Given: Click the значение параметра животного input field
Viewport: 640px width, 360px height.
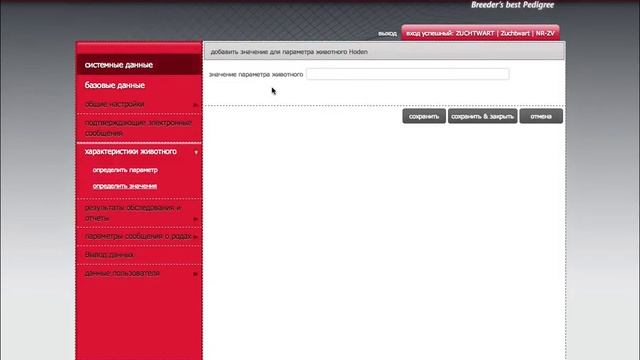Looking at the screenshot, I should 408,74.
